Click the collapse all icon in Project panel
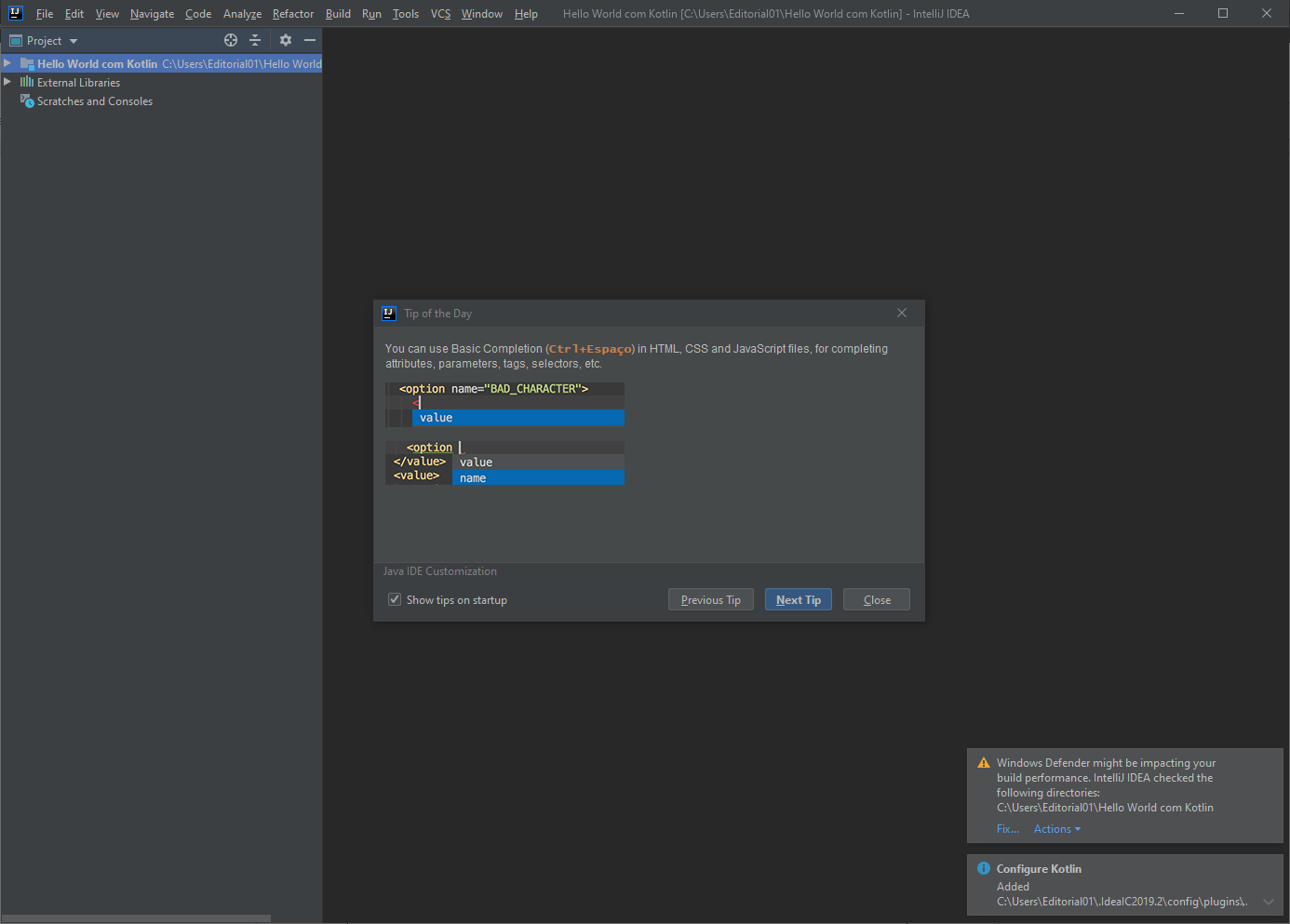The image size is (1290, 924). pyautogui.click(x=255, y=40)
